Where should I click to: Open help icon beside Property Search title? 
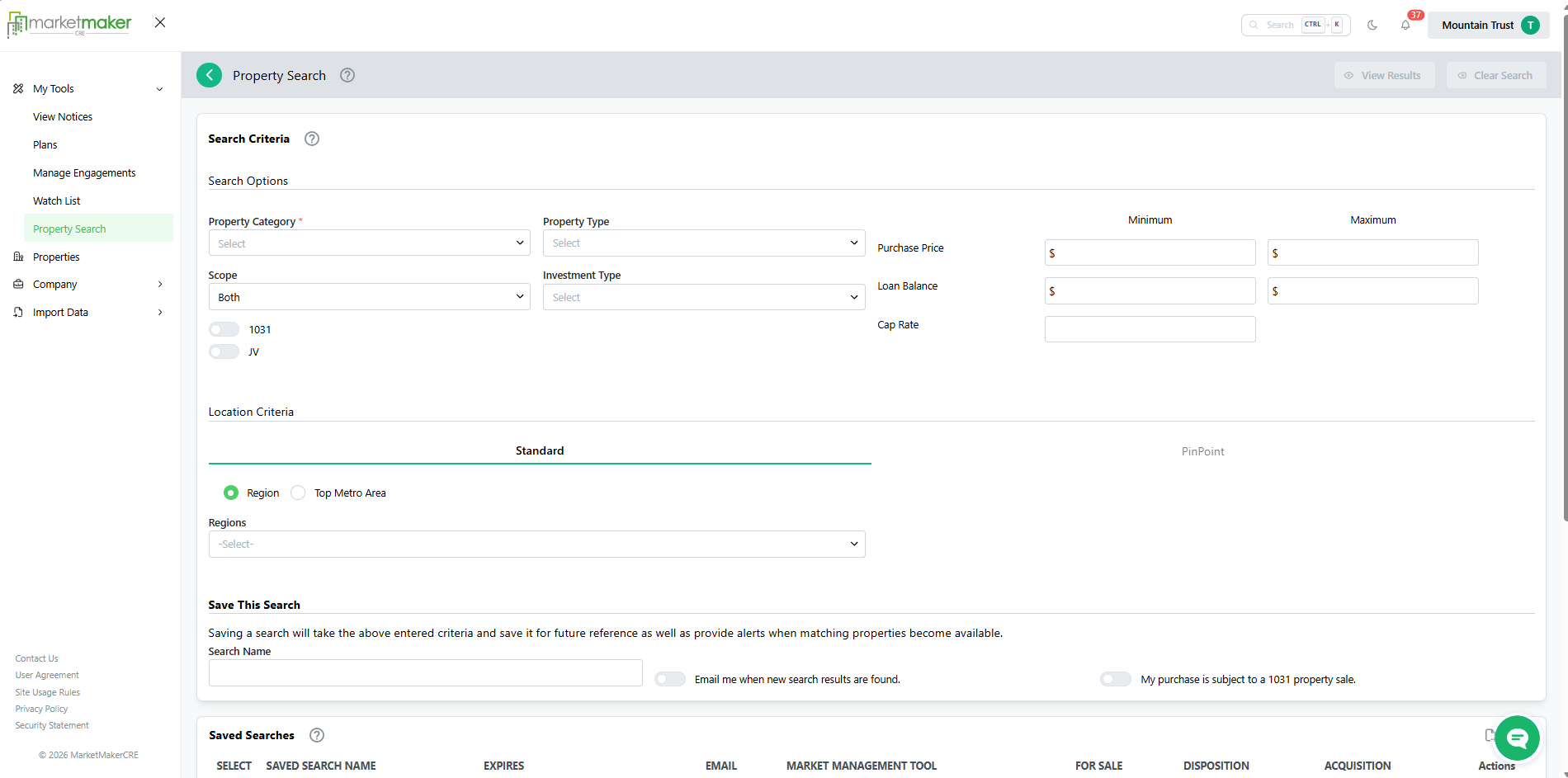click(347, 75)
